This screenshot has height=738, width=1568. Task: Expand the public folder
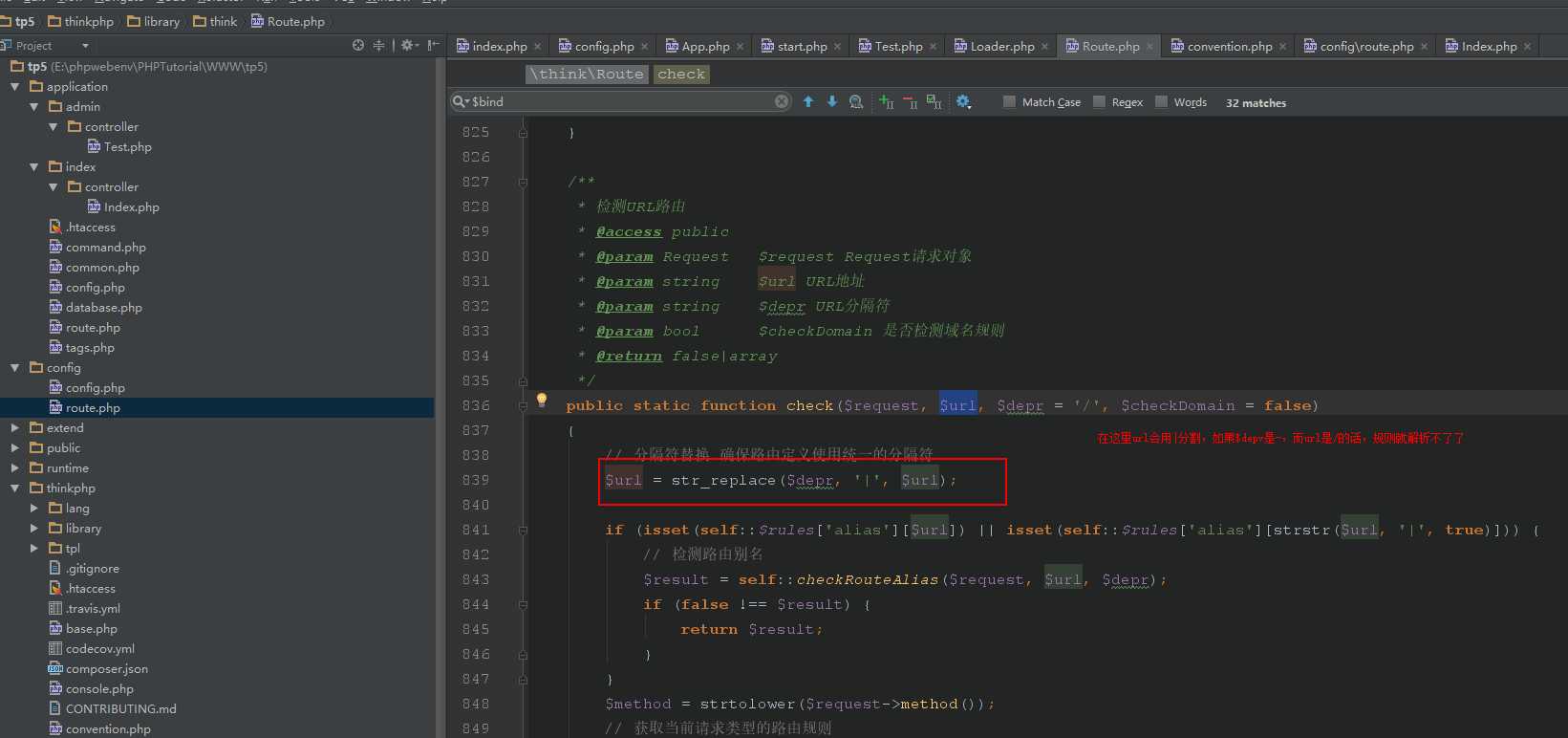click(x=15, y=447)
